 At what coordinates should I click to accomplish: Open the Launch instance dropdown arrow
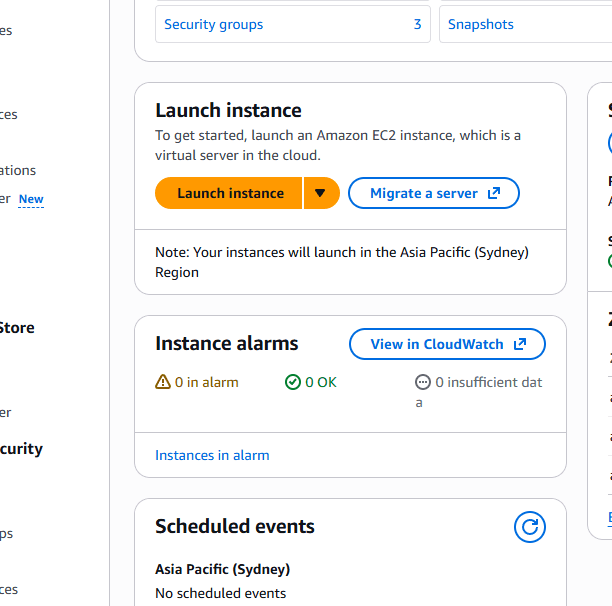point(322,193)
